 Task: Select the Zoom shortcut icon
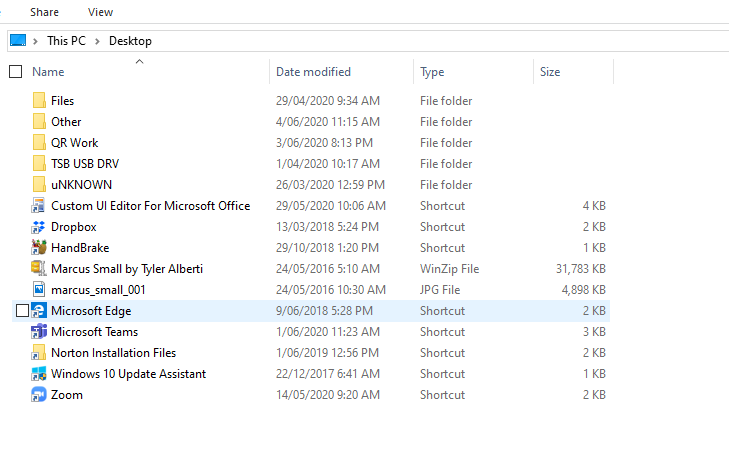pyautogui.click(x=39, y=395)
